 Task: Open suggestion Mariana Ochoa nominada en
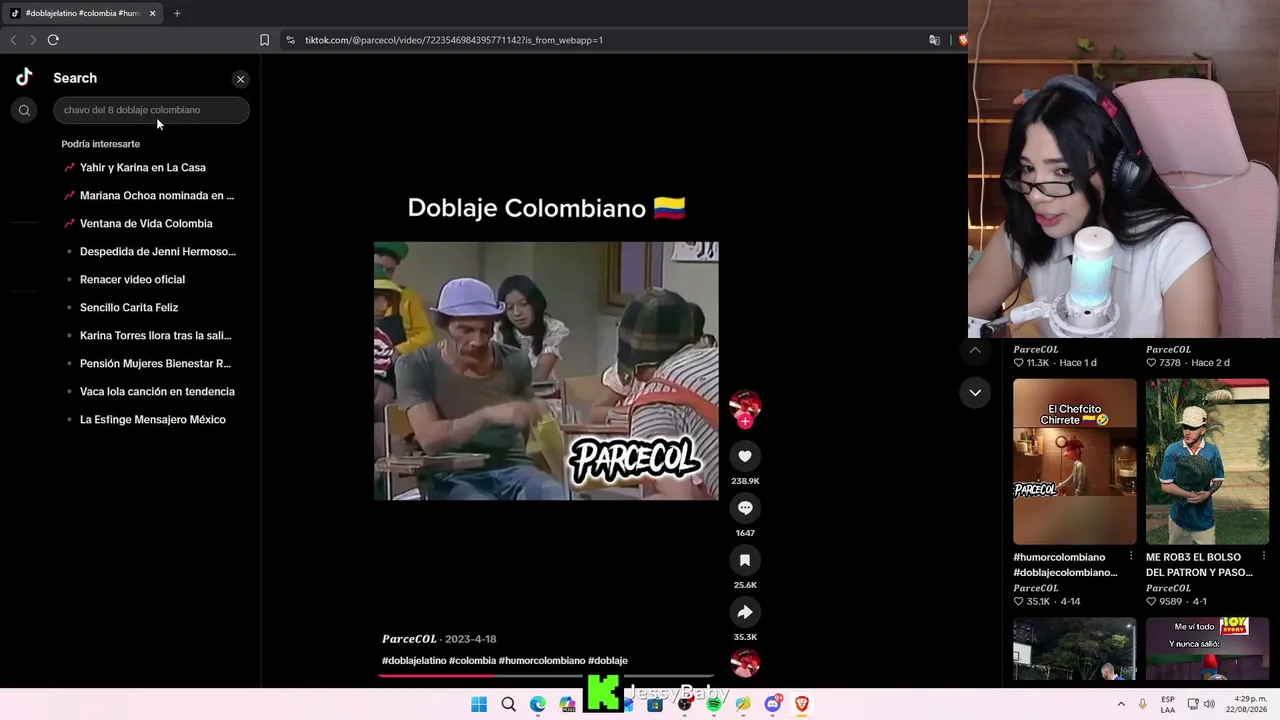tap(157, 196)
